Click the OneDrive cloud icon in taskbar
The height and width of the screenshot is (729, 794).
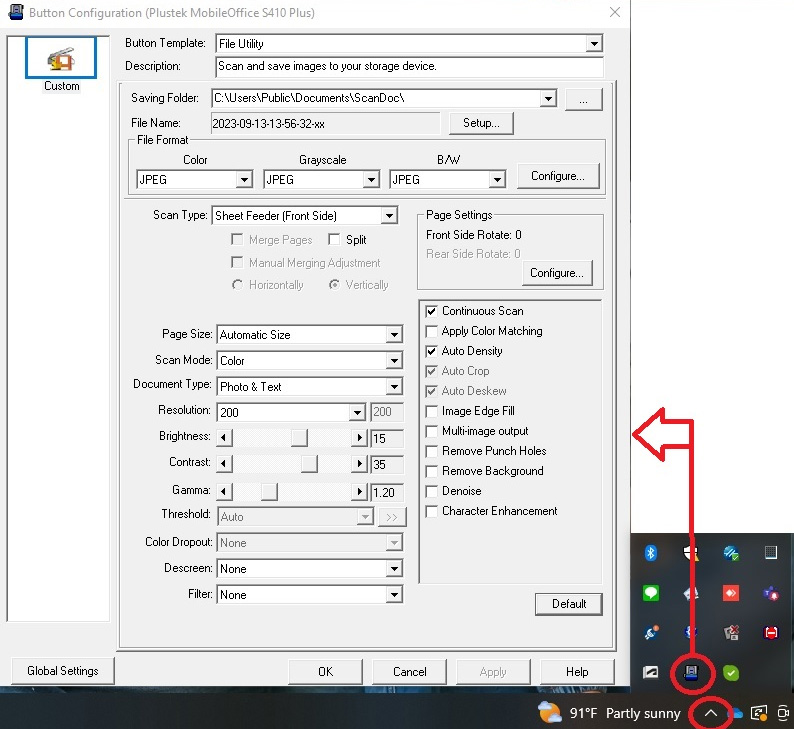[x=736, y=713]
